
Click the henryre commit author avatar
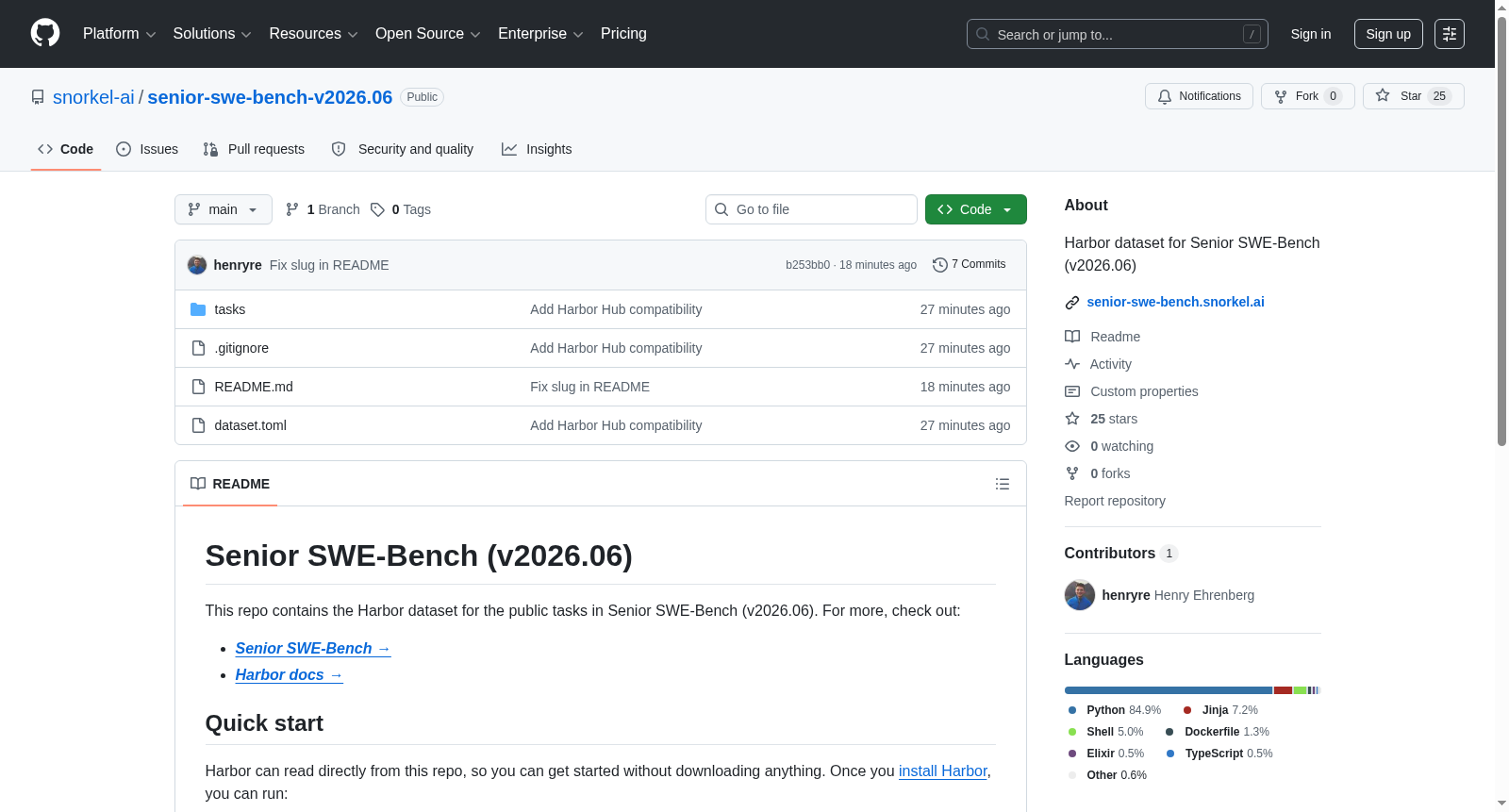pyautogui.click(x=197, y=265)
